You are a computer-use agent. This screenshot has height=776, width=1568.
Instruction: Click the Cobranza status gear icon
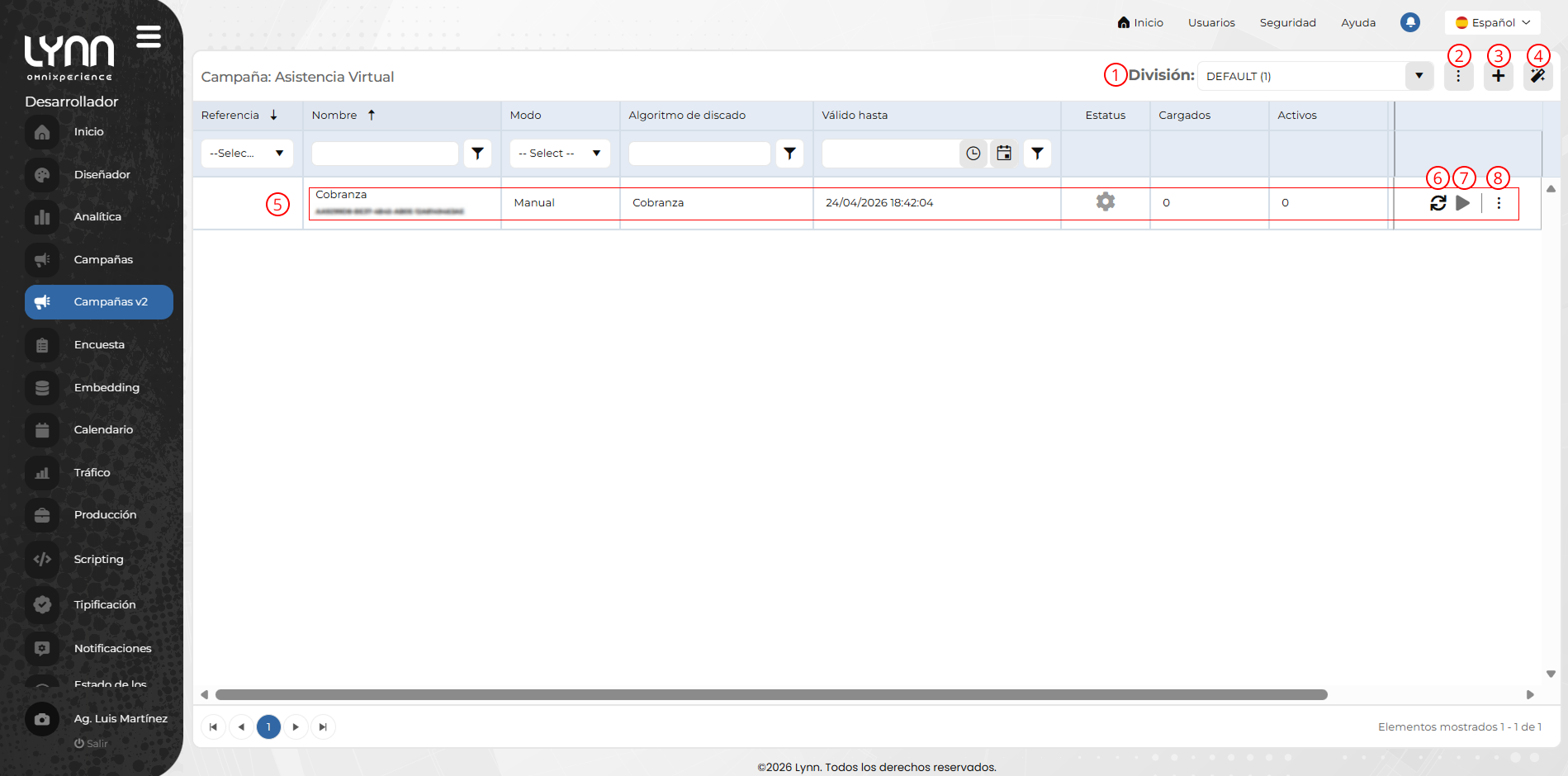pos(1106,201)
